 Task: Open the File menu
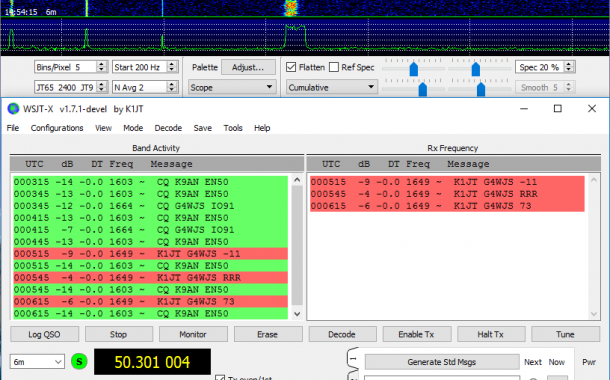pyautogui.click(x=12, y=128)
